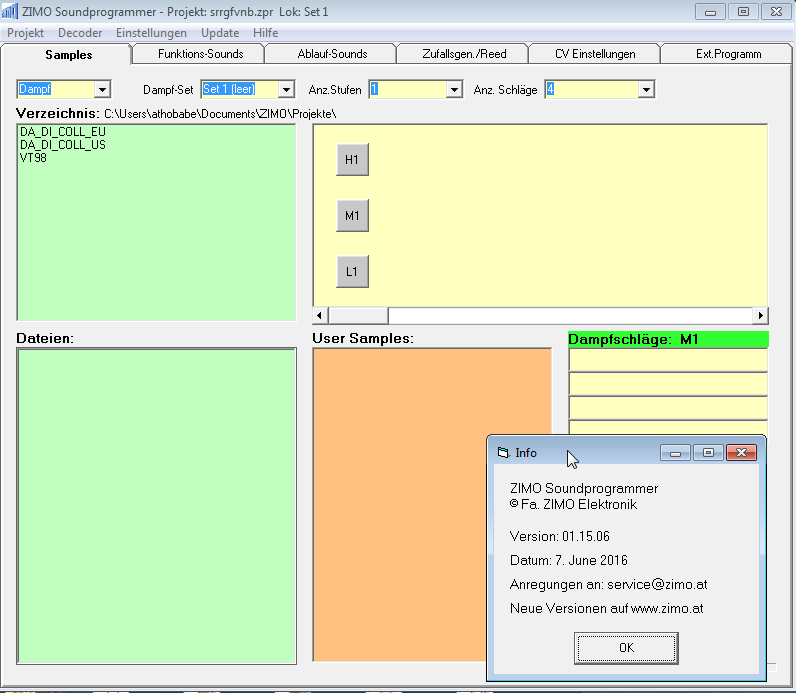Click the second Dampfschläge M1 slot

click(x=668, y=384)
